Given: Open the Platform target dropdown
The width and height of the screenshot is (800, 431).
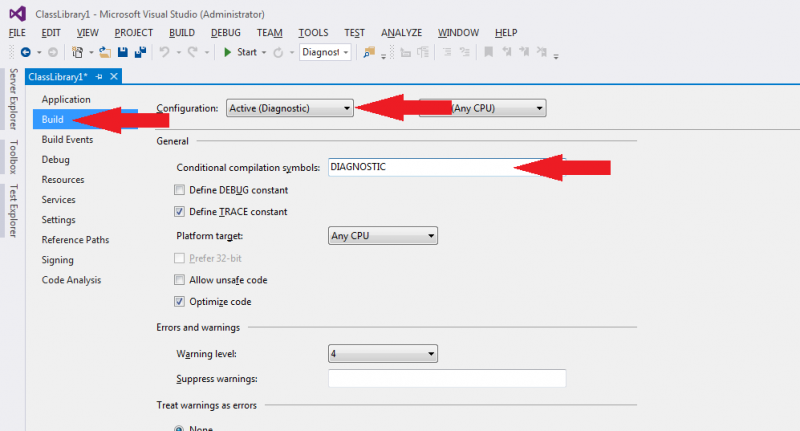Looking at the screenshot, I should (x=383, y=236).
